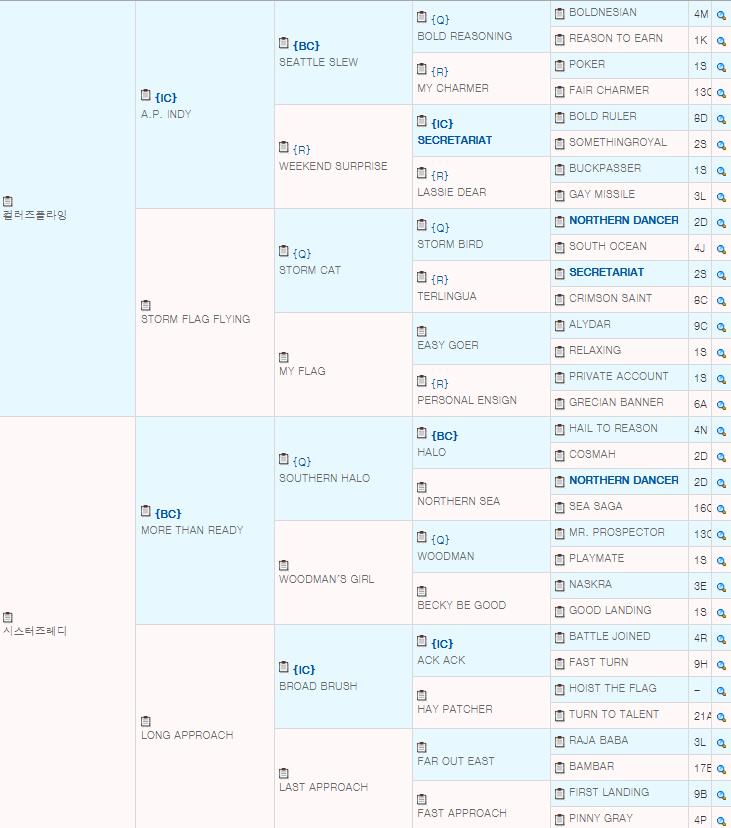Select the TERLINGUA name
Image resolution: width=731 pixels, height=828 pixels.
coord(447,296)
